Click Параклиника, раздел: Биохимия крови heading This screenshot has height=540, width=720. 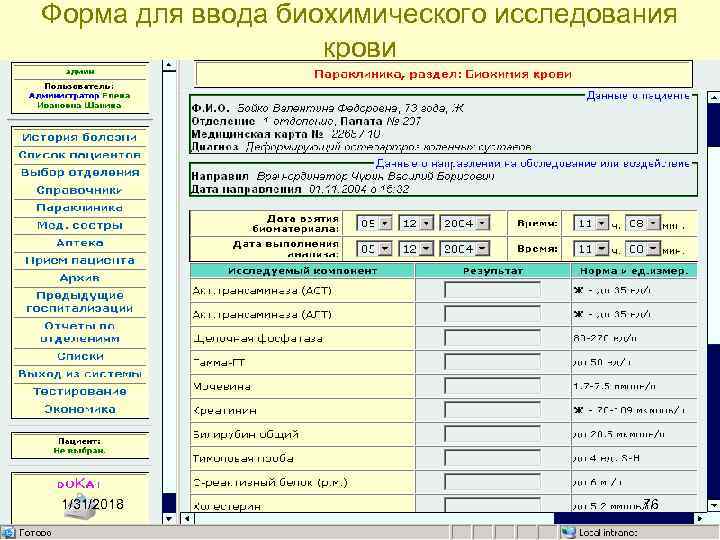click(443, 74)
